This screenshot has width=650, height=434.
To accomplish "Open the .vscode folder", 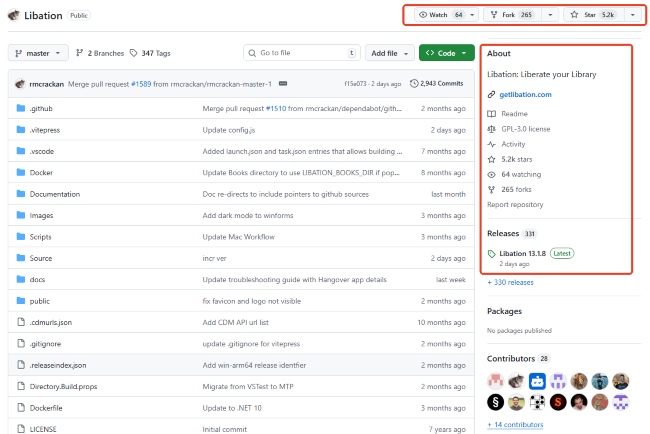I will click(x=42, y=151).
